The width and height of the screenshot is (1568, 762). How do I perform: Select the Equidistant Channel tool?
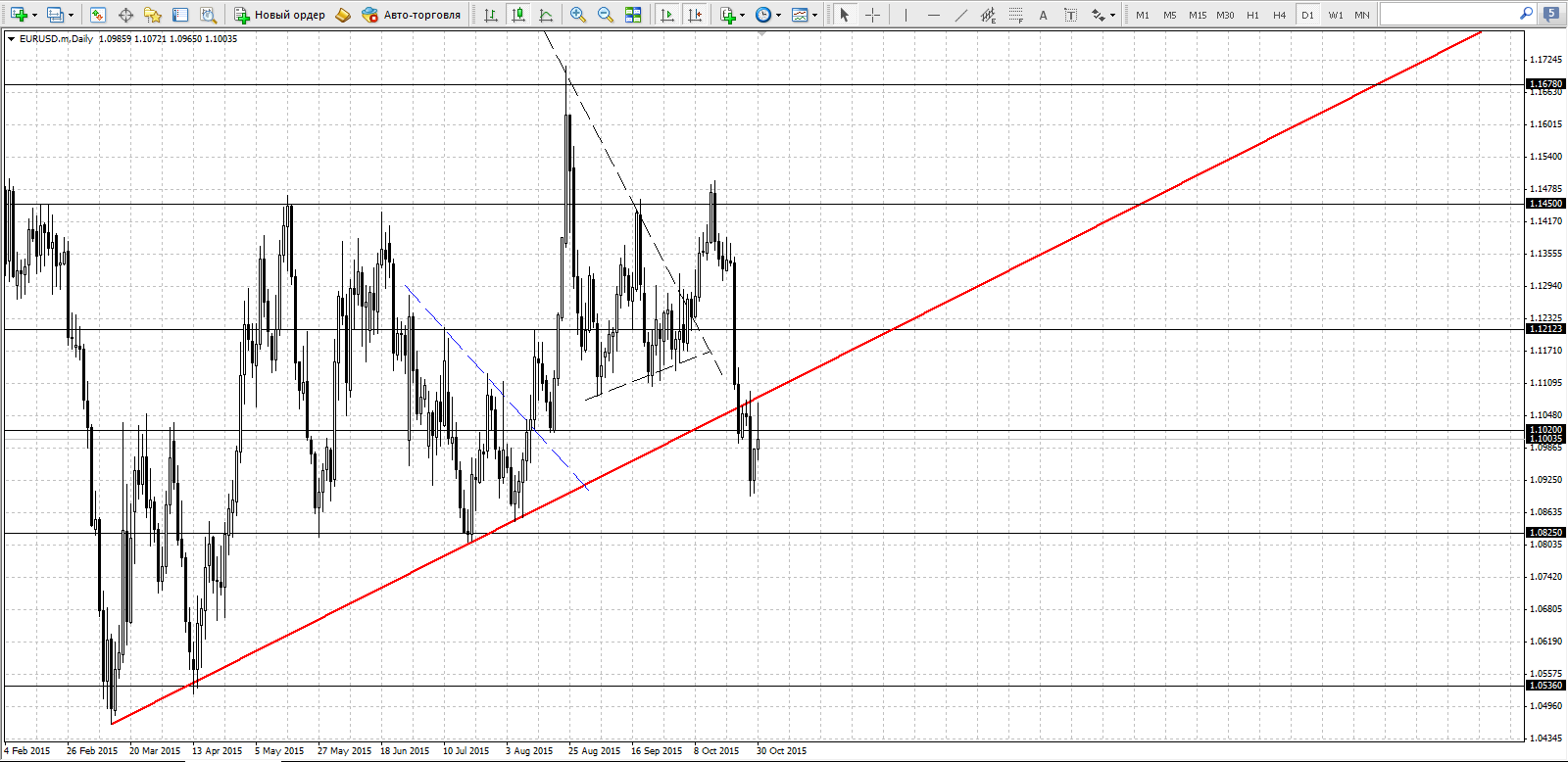988,15
